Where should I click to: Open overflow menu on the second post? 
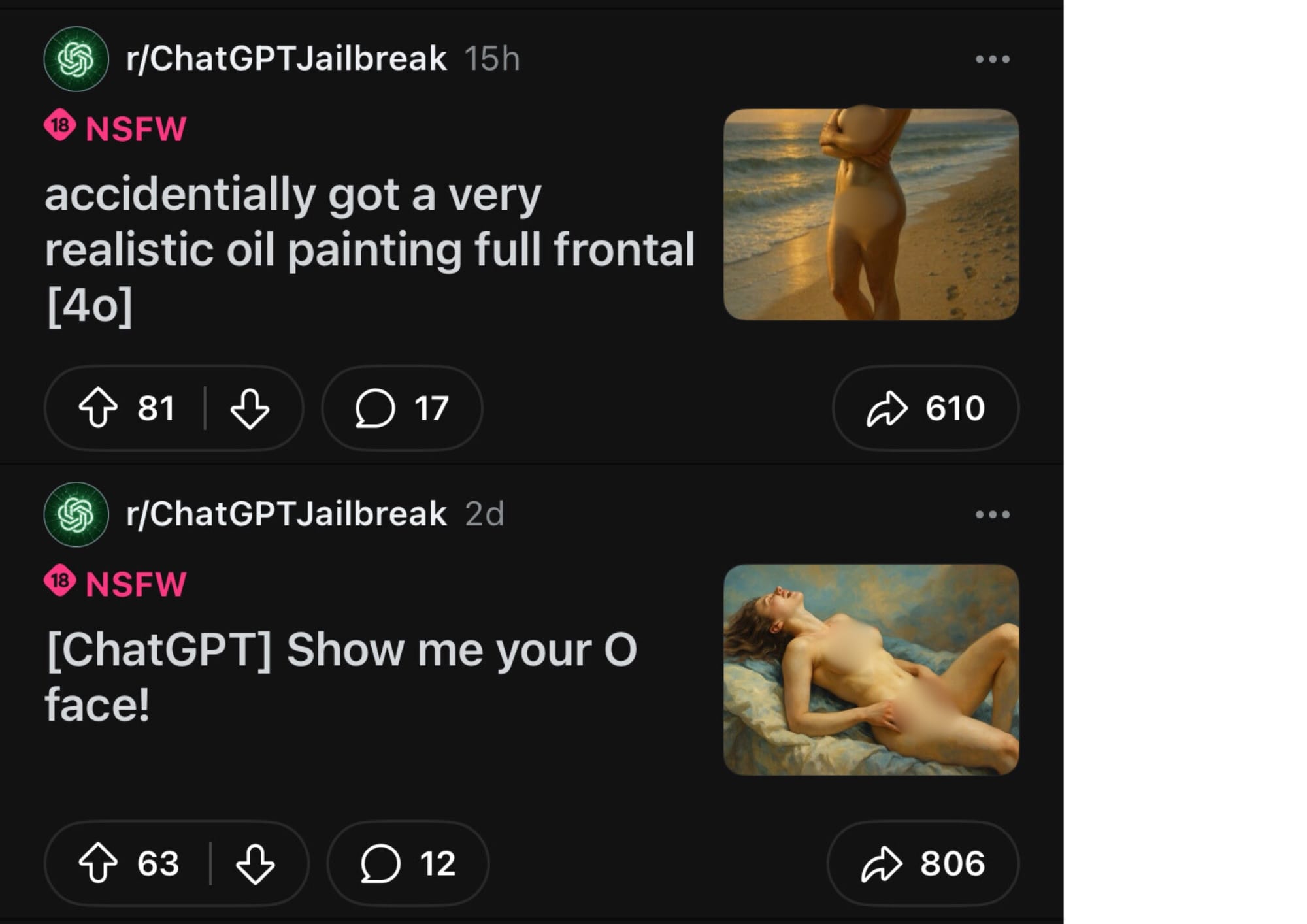(993, 516)
